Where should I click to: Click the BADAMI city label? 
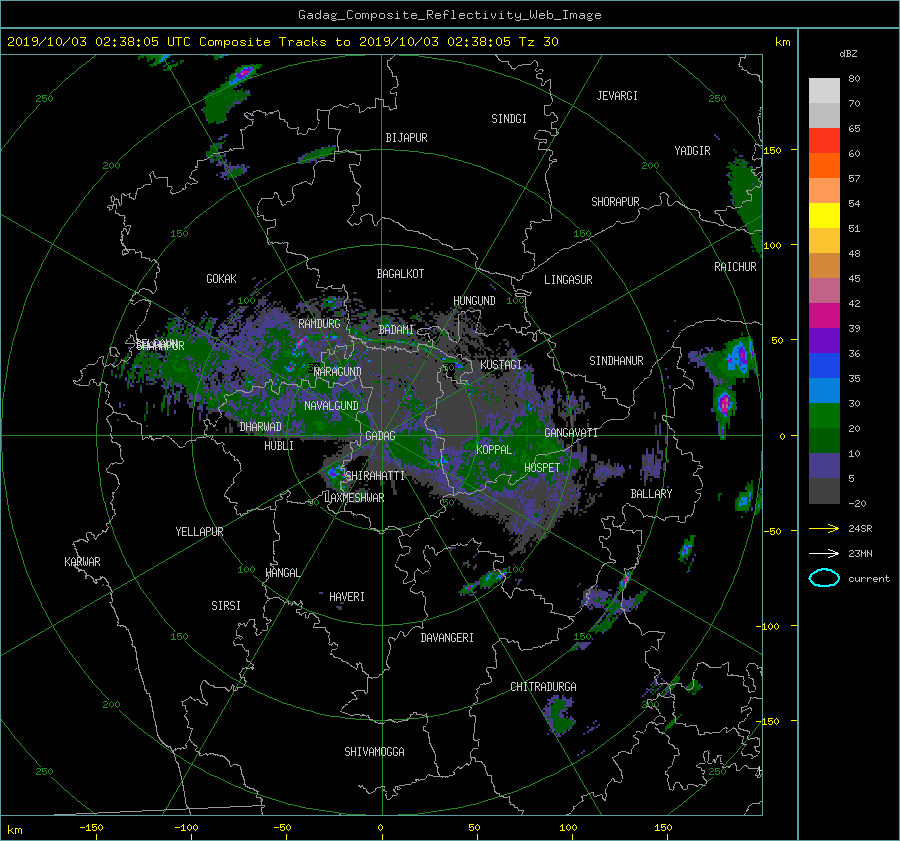pyautogui.click(x=396, y=330)
